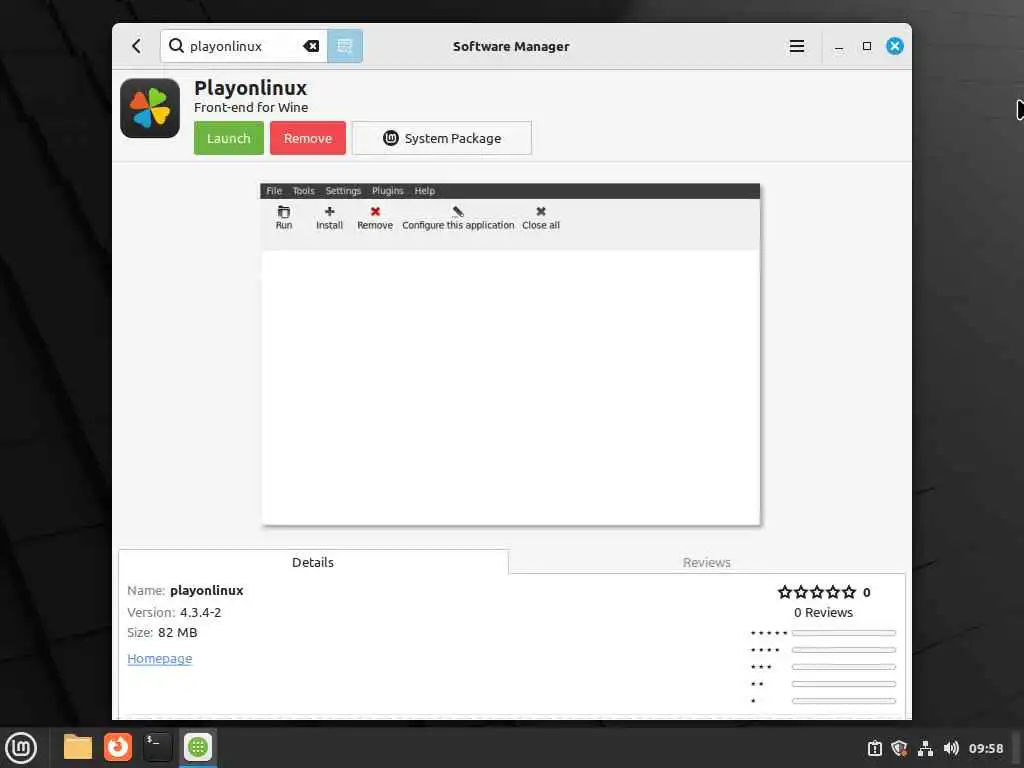Image resolution: width=1024 pixels, height=768 pixels.
Task: Go back with the header arrow
Action: click(136, 46)
